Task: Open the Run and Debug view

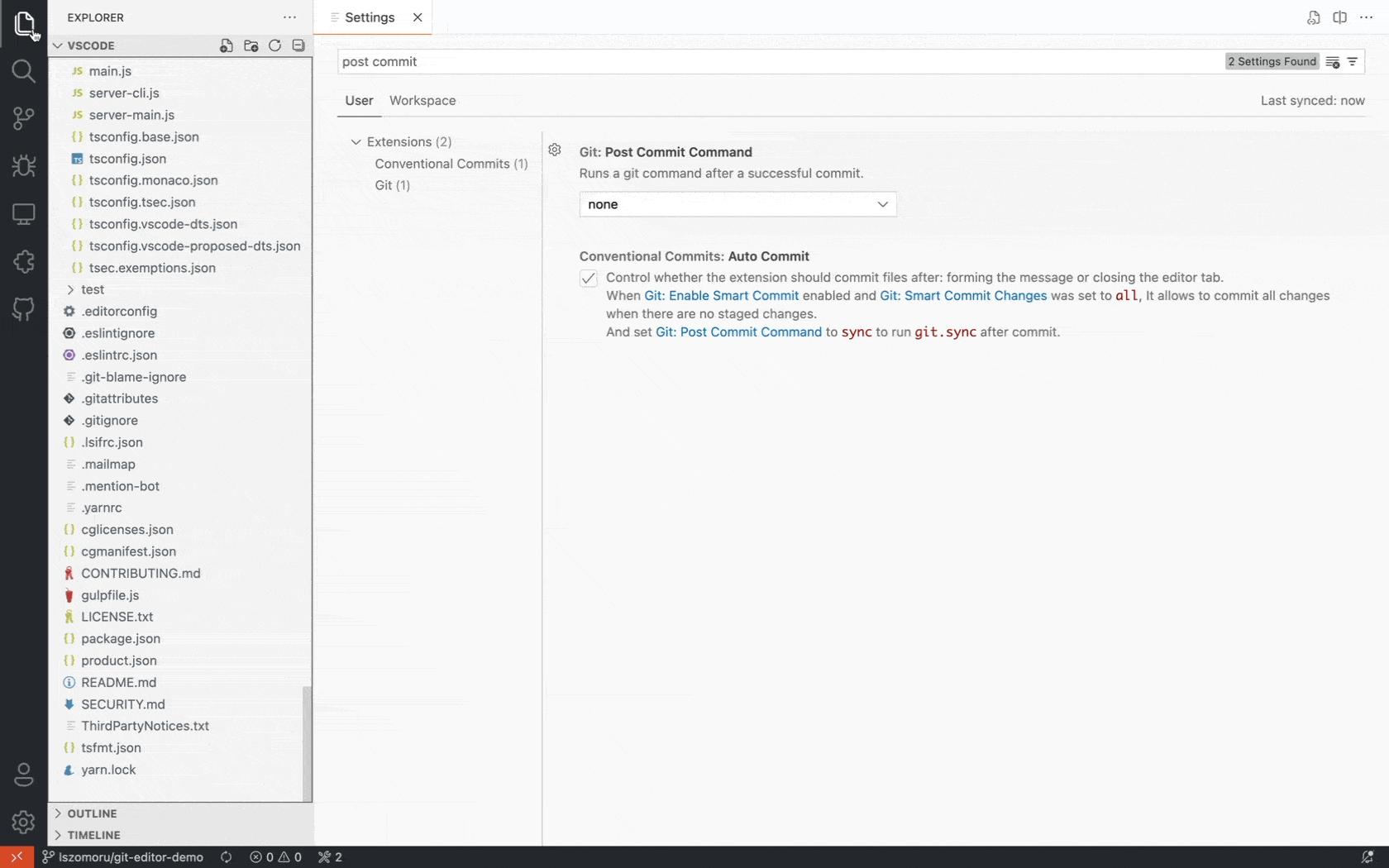Action: [22, 166]
